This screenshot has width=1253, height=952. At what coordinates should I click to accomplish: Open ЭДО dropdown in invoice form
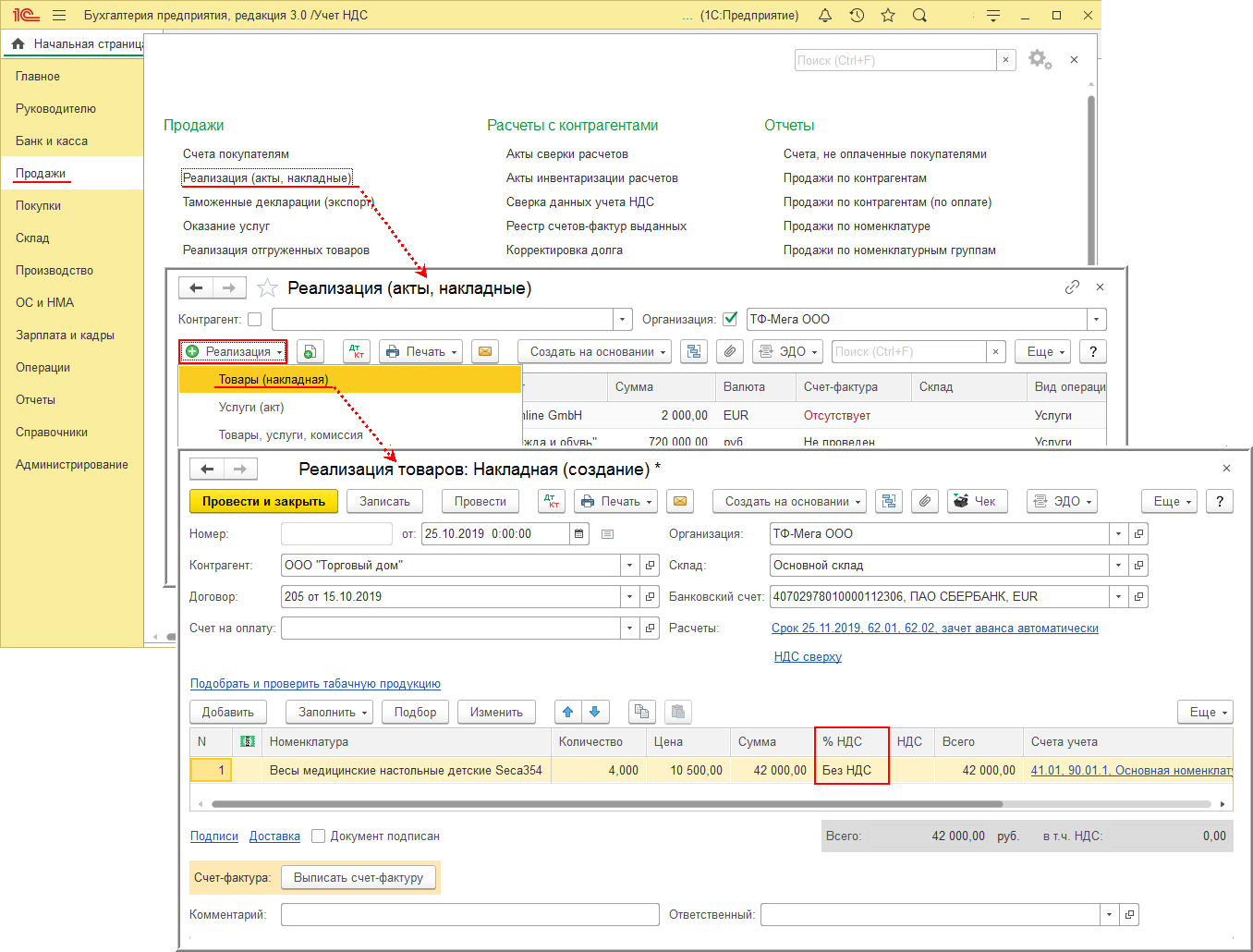coord(1063,501)
